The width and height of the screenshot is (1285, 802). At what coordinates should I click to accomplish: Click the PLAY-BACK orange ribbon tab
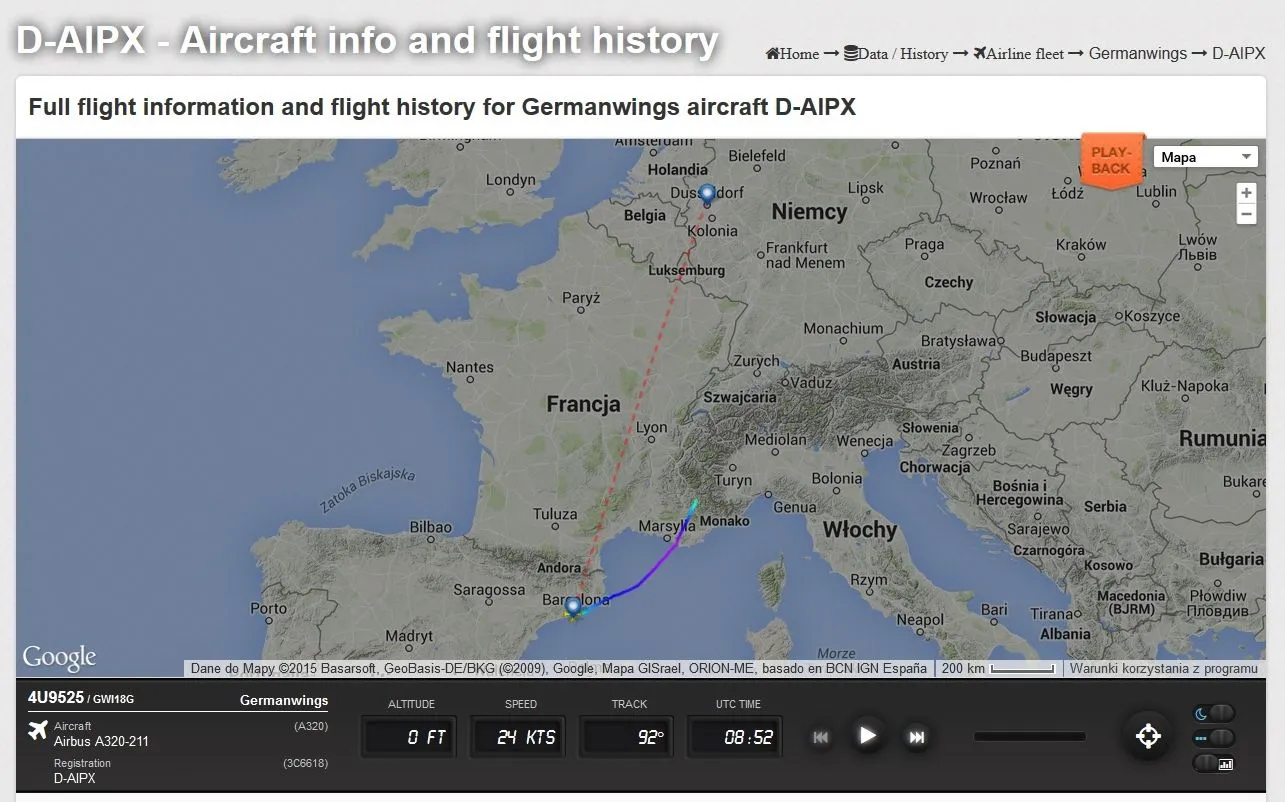tap(1111, 160)
